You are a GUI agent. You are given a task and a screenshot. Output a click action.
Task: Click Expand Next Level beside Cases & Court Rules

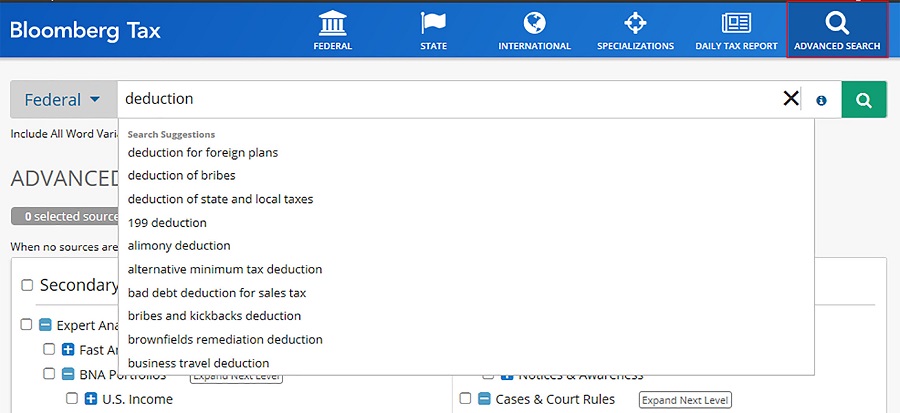click(685, 400)
